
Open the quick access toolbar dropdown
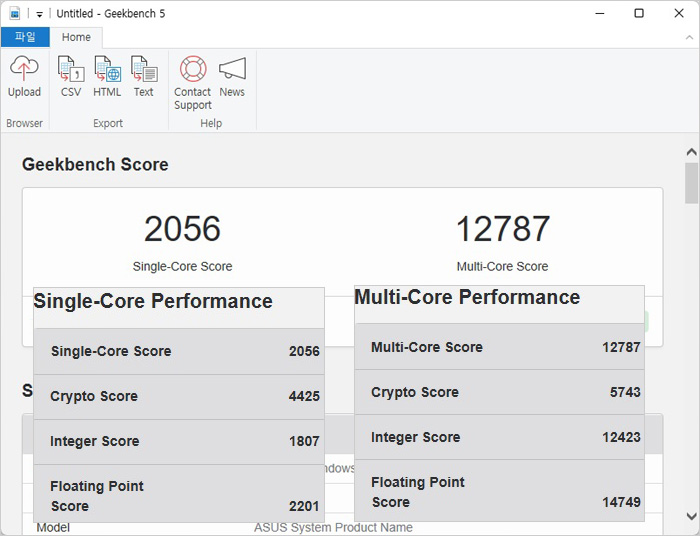[39, 14]
